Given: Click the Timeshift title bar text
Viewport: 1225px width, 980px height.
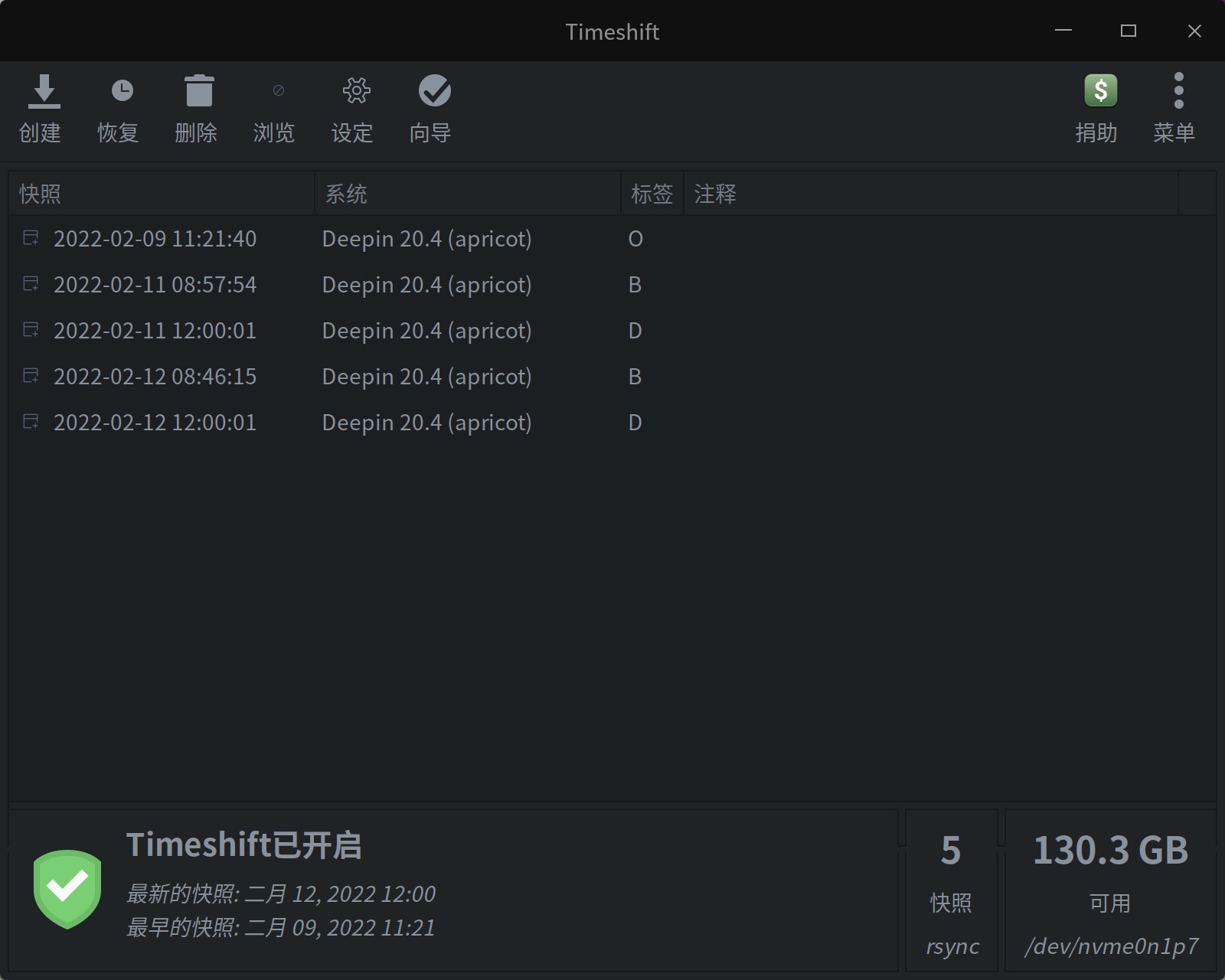Looking at the screenshot, I should tap(612, 31).
